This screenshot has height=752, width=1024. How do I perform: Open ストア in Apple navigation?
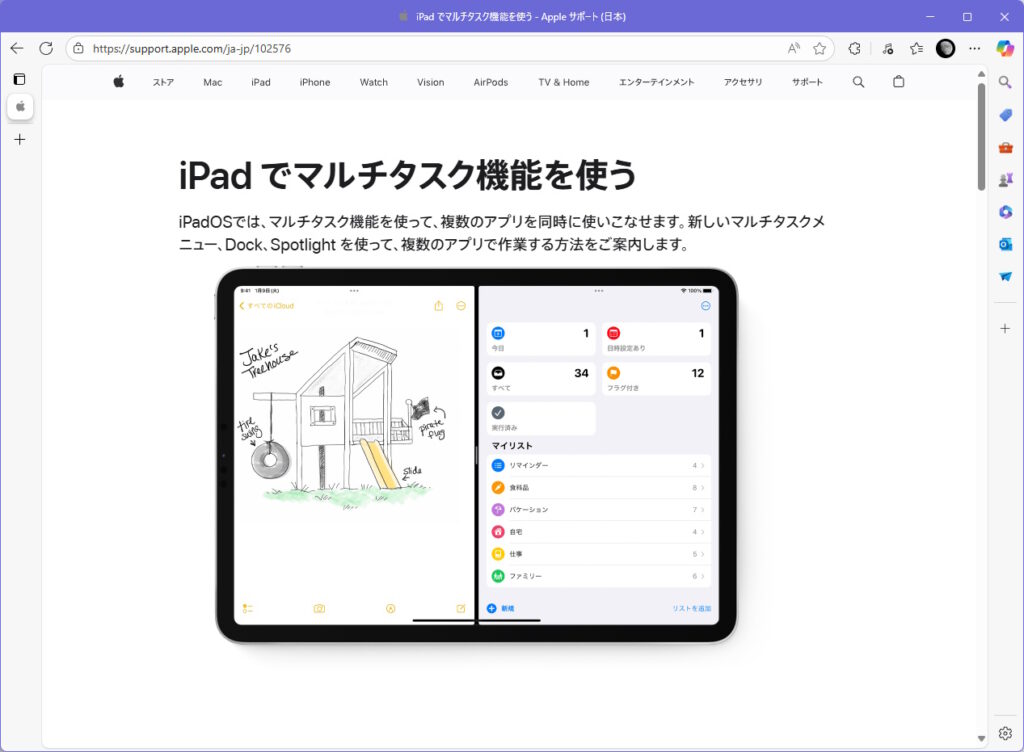(x=163, y=82)
